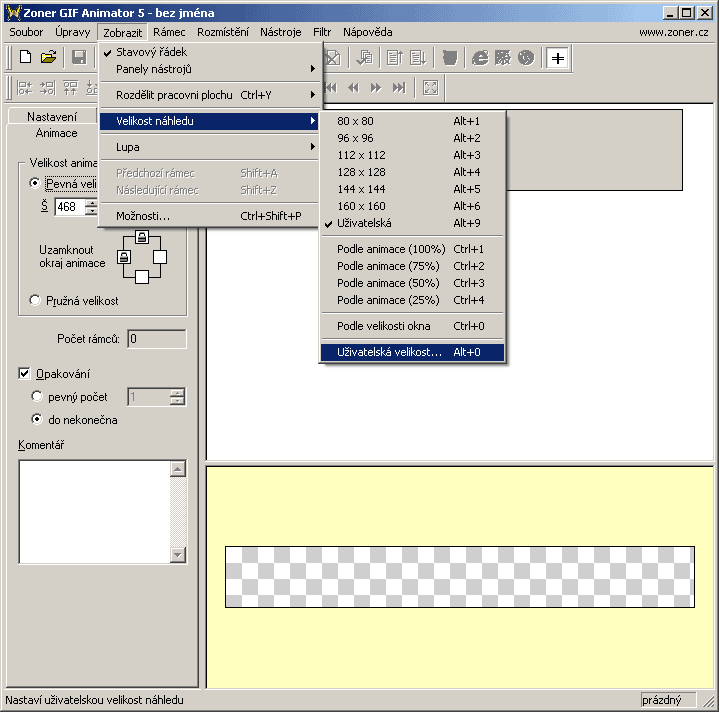Viewport: 719px width, 712px height.
Task: Click the round globe toolbar icon
Action: pyautogui.click(x=526, y=58)
